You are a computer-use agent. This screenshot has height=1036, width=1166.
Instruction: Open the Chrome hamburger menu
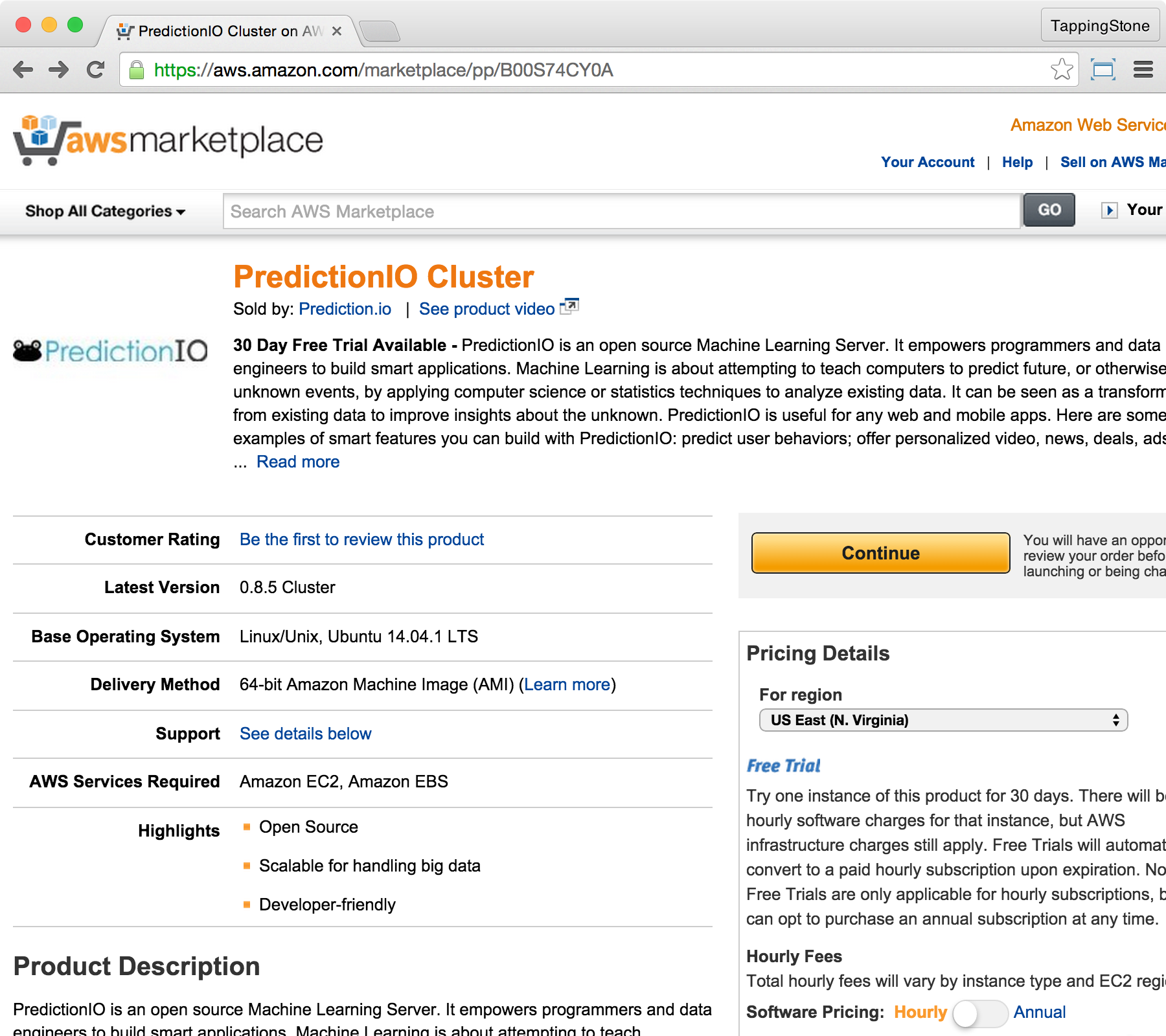click(1143, 69)
